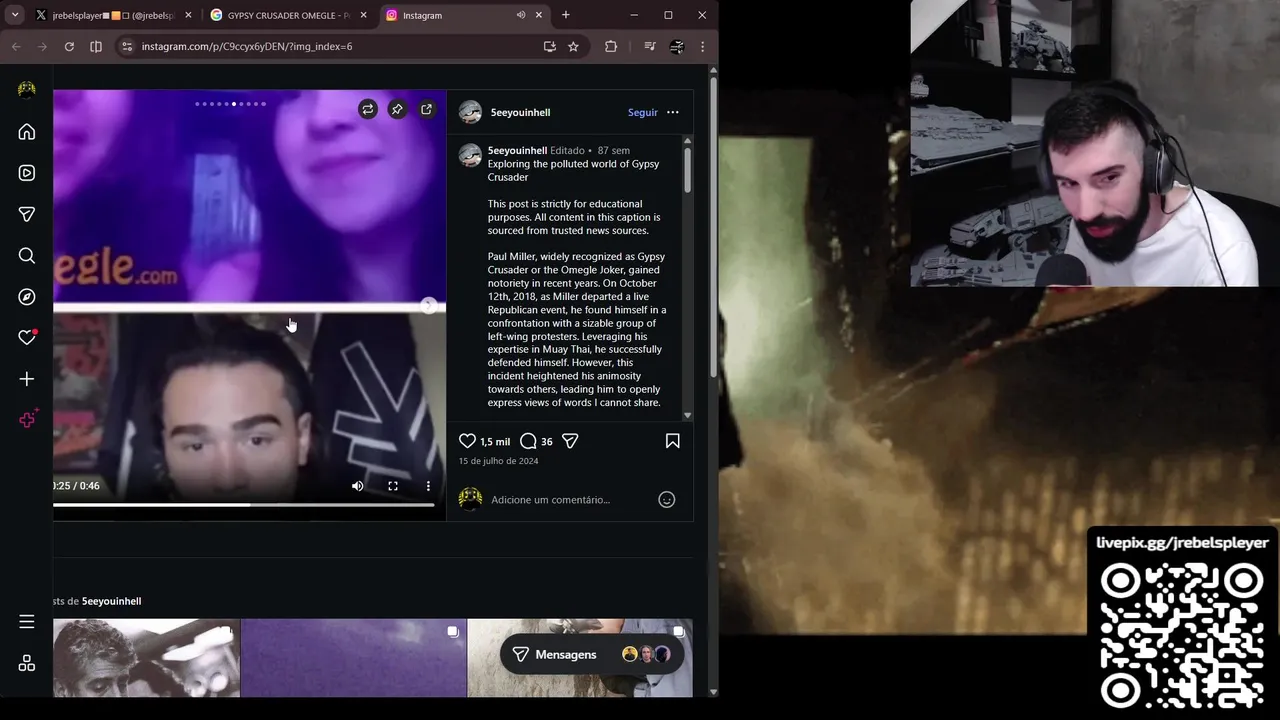
Task: Click the 15 de julho de 2024 date
Action: pos(498,461)
